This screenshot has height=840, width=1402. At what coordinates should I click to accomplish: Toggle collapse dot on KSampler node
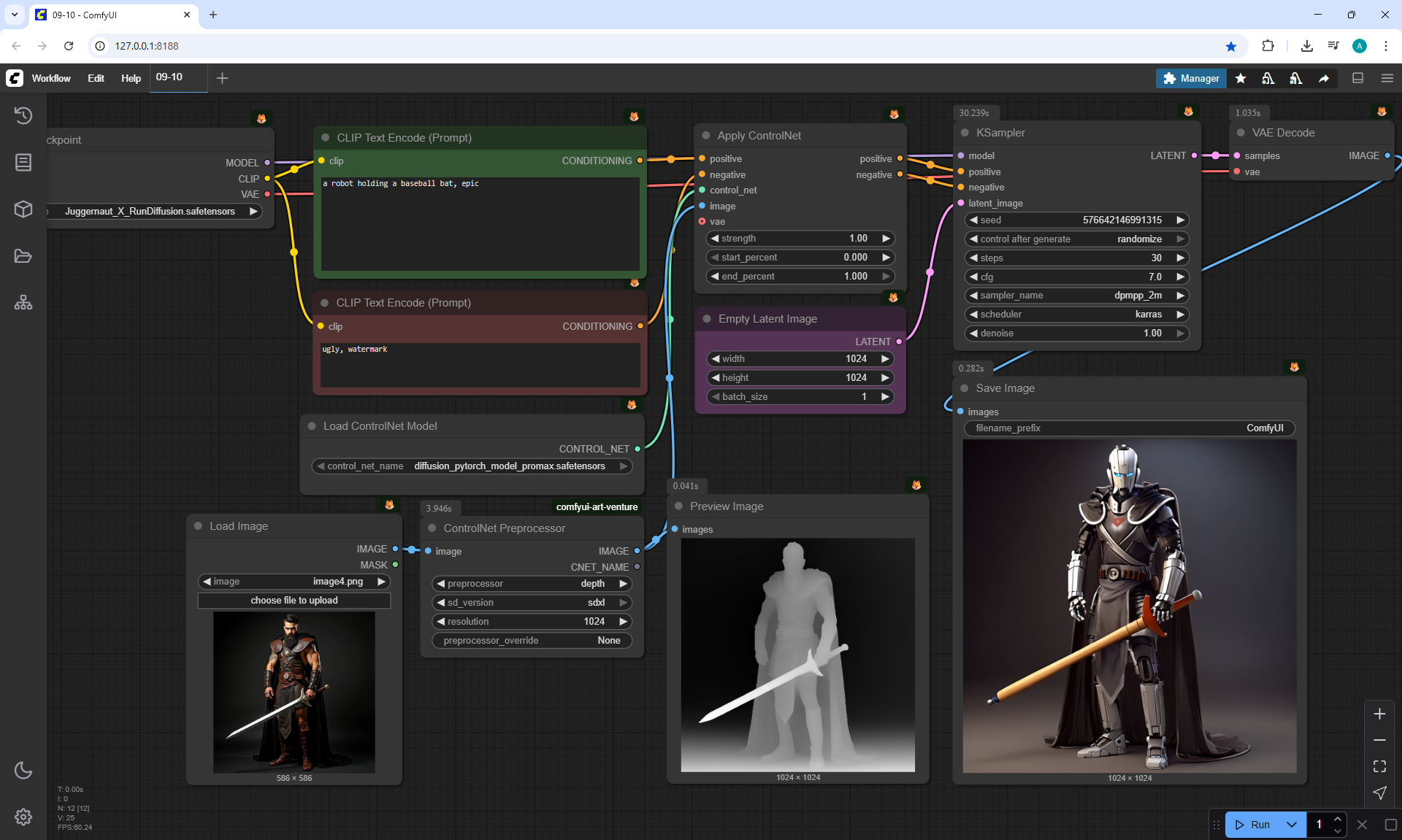point(965,133)
